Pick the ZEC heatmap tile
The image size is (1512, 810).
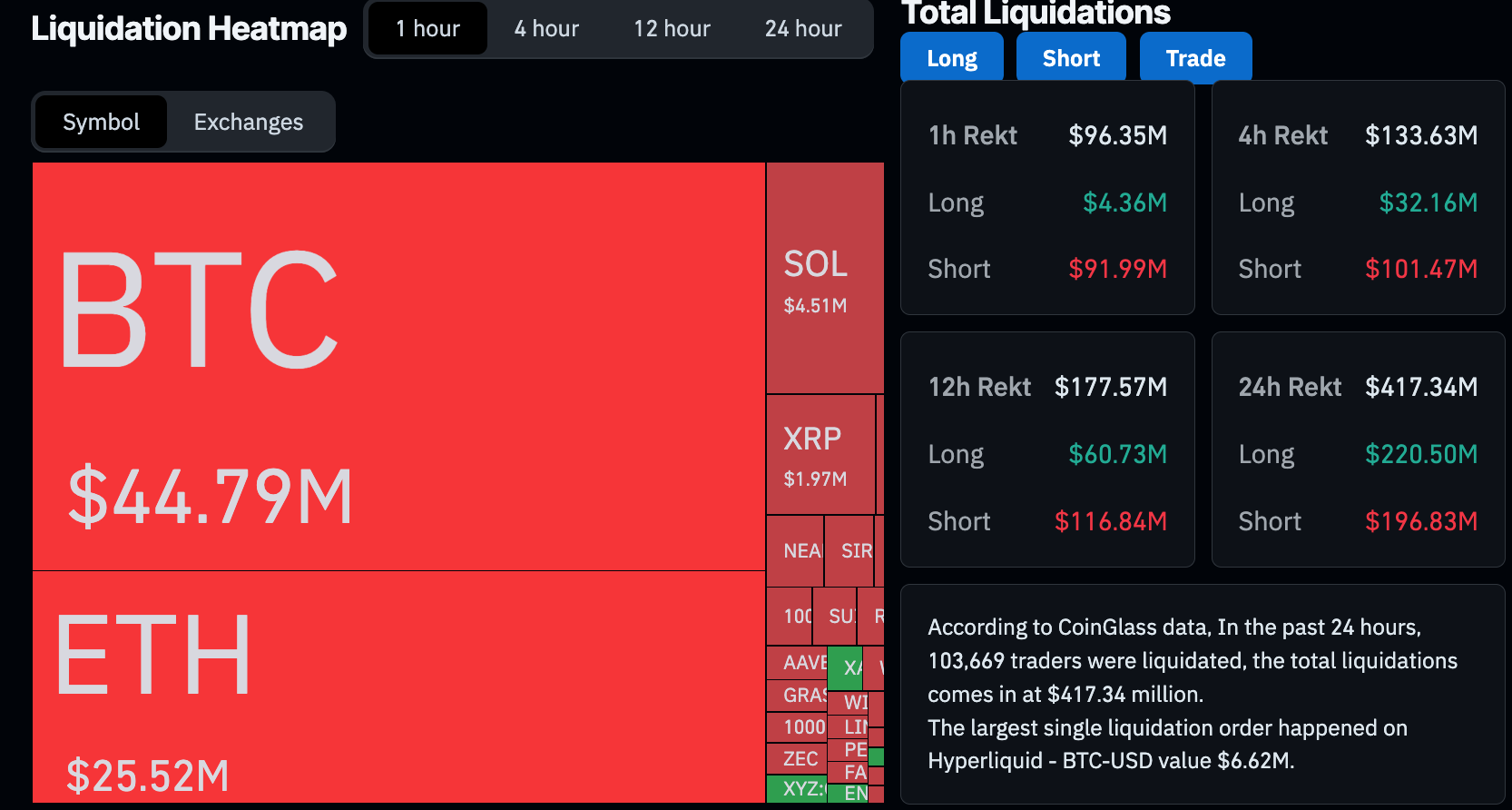click(797, 758)
